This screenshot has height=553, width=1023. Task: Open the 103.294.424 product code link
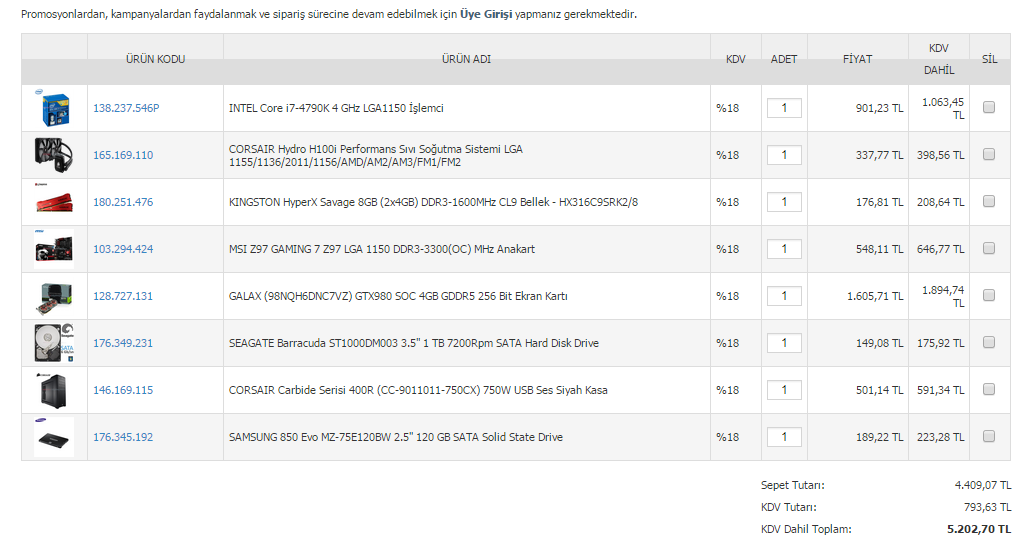tap(123, 249)
